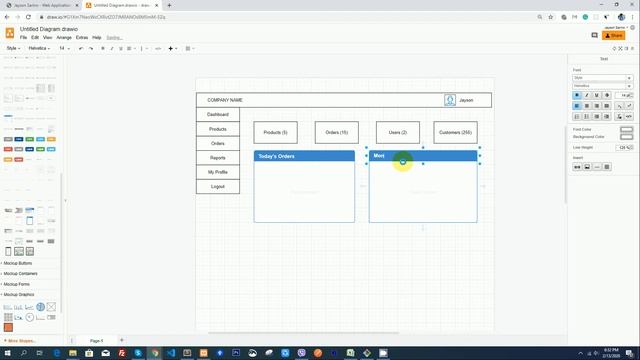Click the subscript icon in Text panel
This screenshot has width=640, height=360.
619,106
